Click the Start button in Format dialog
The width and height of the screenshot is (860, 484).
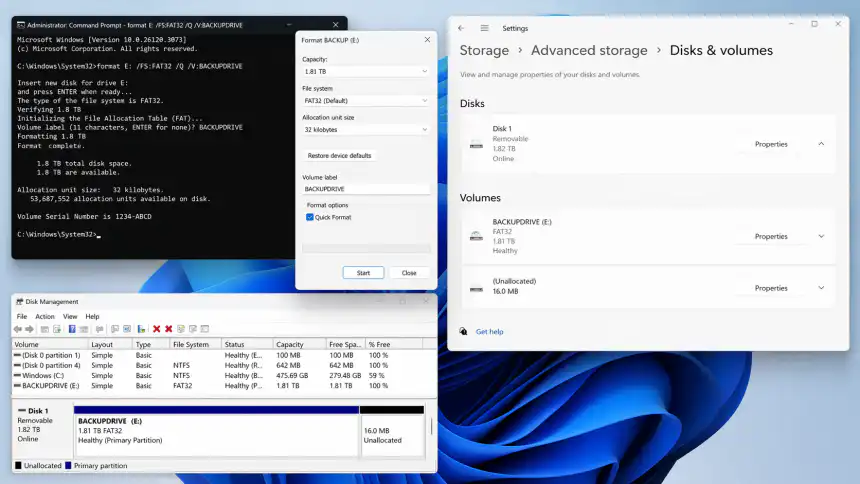(363, 272)
